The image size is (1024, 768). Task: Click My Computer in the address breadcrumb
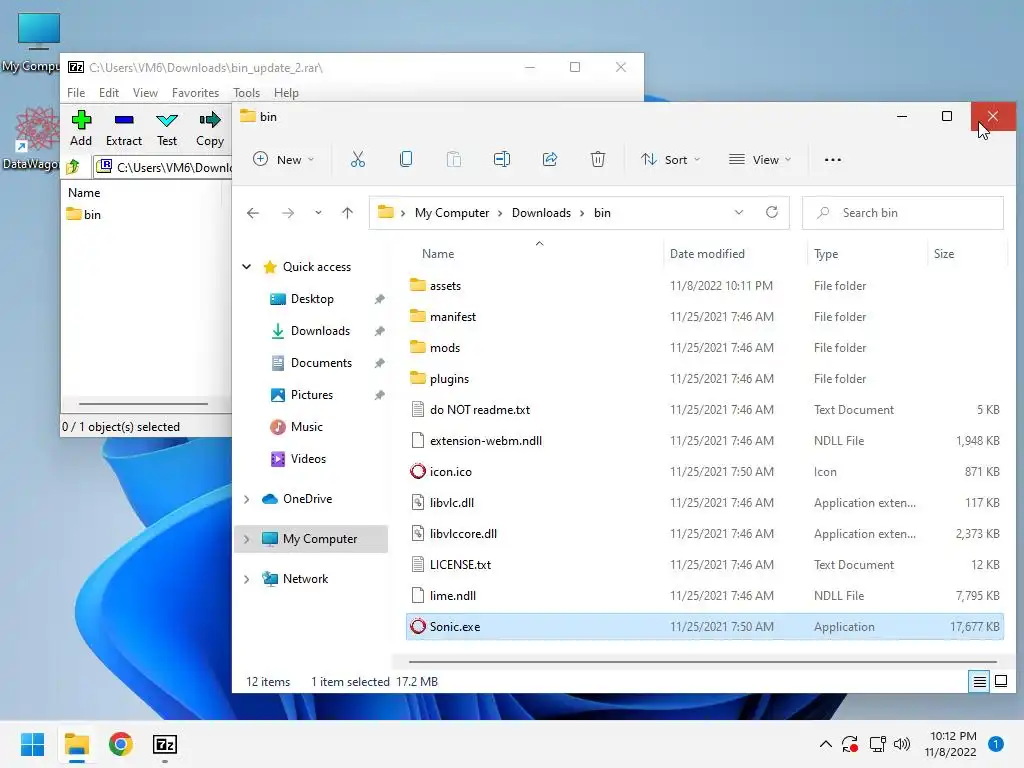pos(451,213)
